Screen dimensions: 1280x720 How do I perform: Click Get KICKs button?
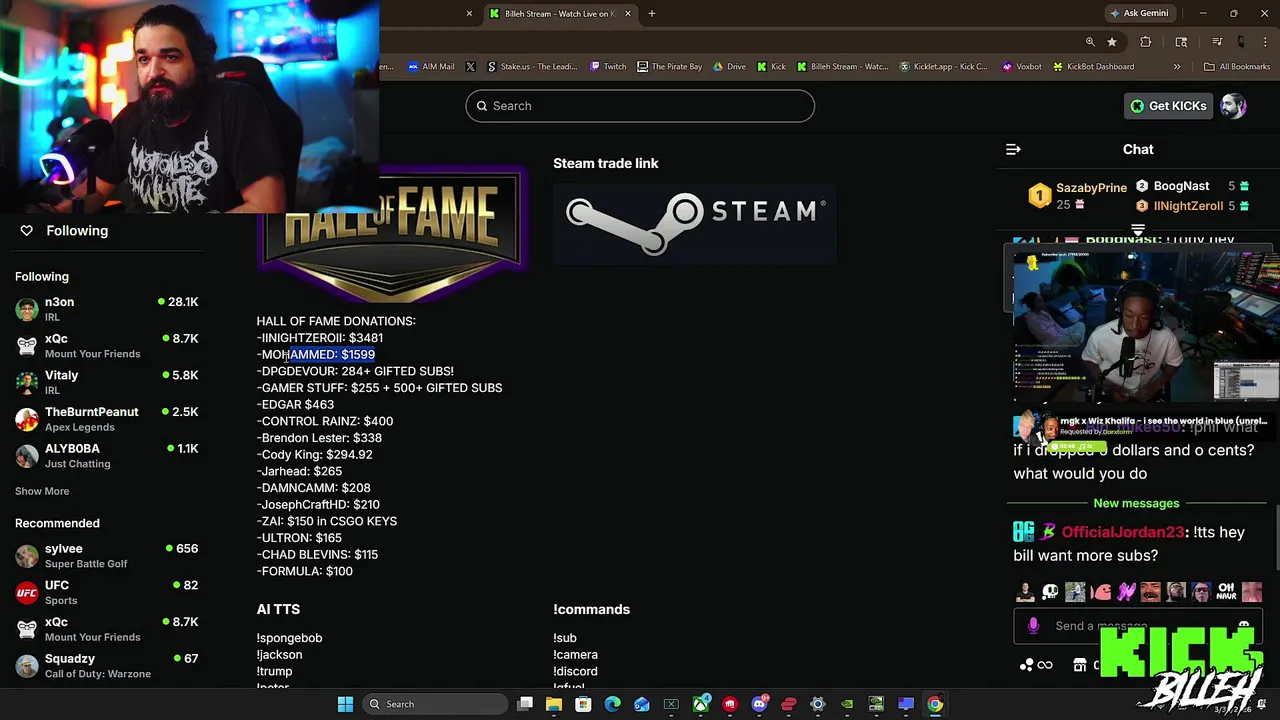[1167, 106]
